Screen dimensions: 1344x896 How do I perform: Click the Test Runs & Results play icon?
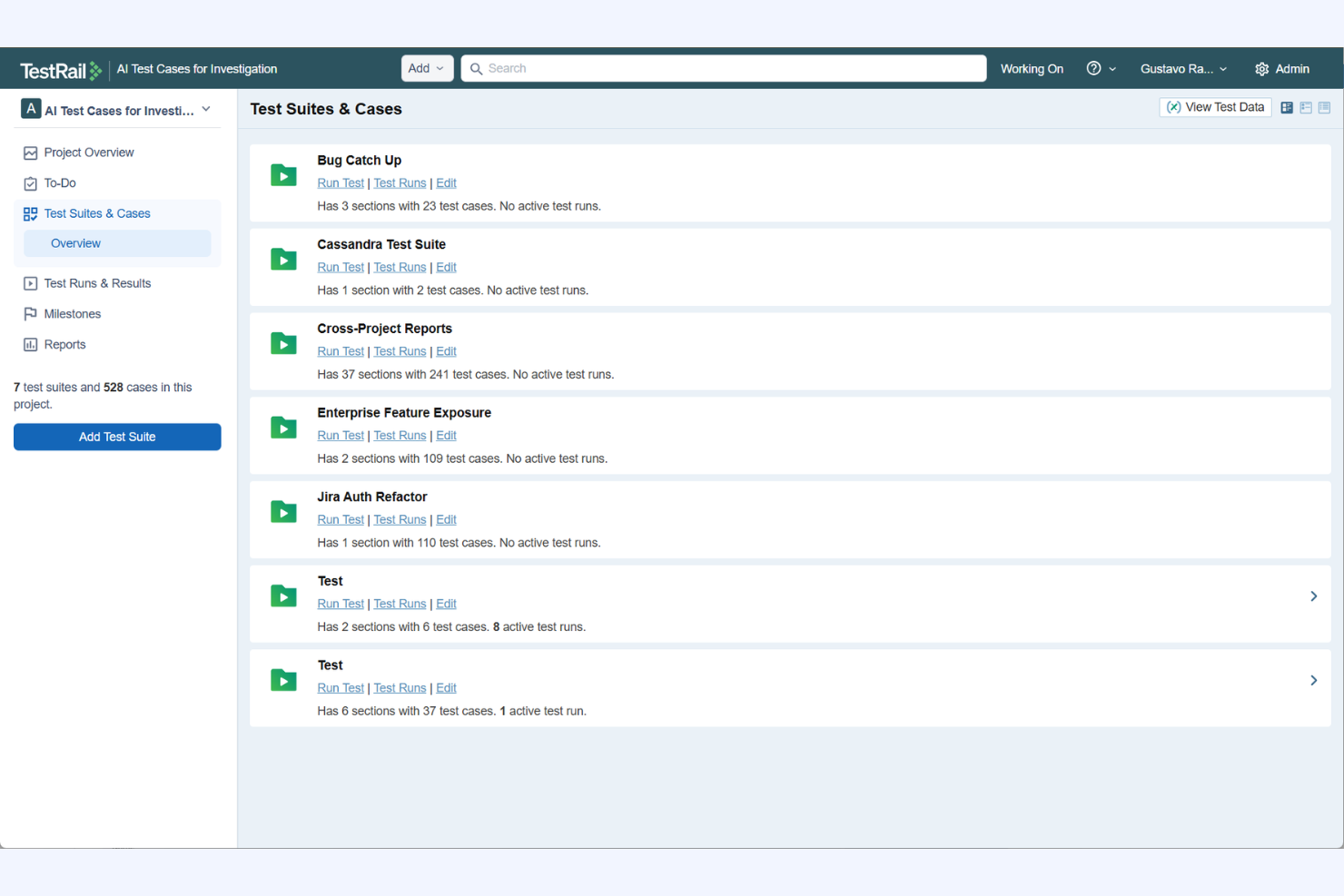(x=30, y=282)
